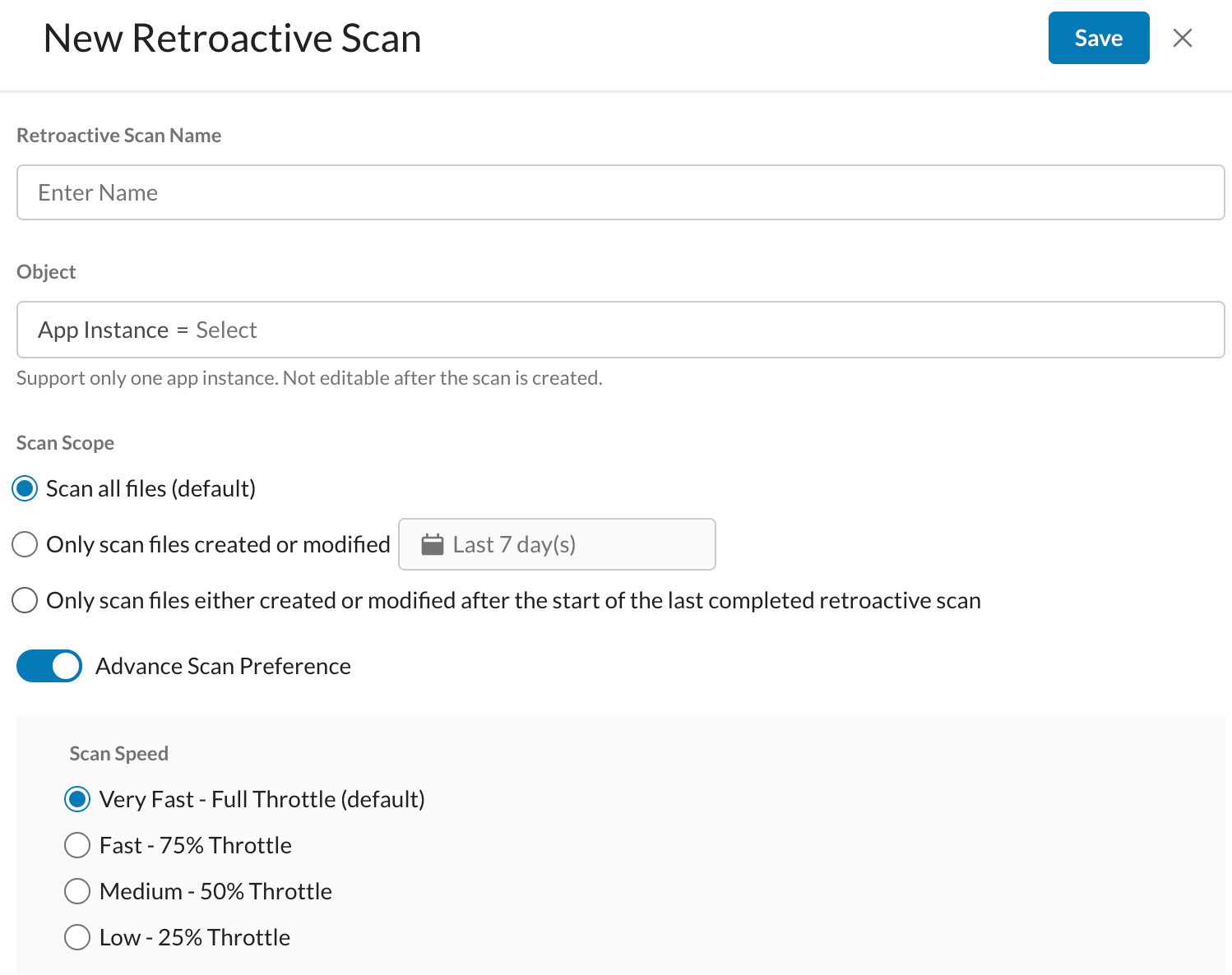Click the Object field label

tap(46, 272)
